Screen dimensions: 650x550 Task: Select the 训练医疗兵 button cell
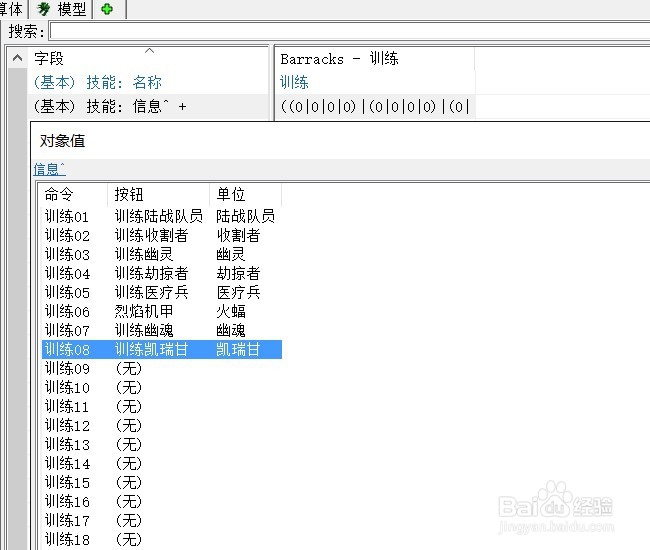coord(151,293)
